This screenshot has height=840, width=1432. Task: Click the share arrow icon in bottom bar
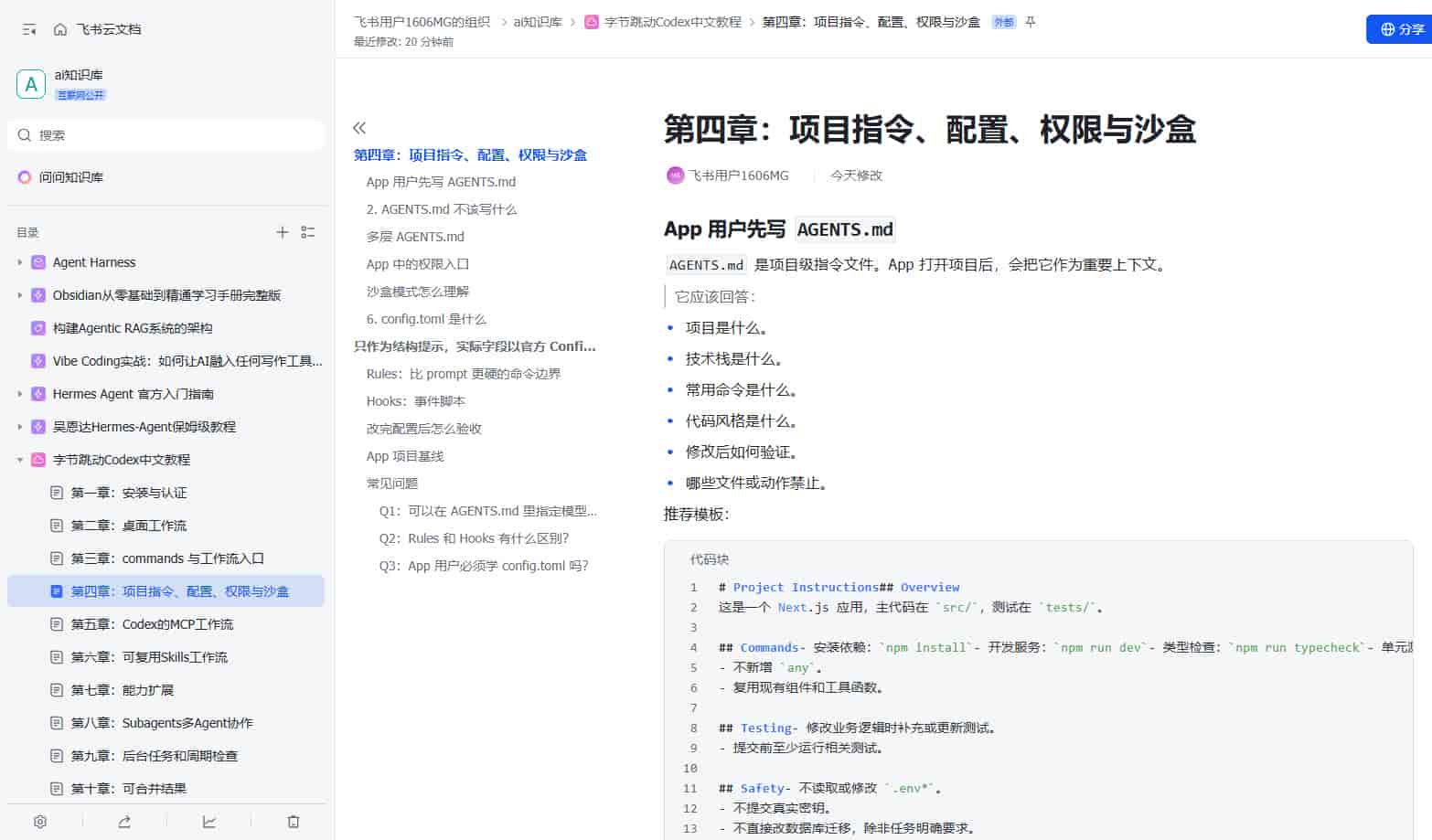point(124,822)
